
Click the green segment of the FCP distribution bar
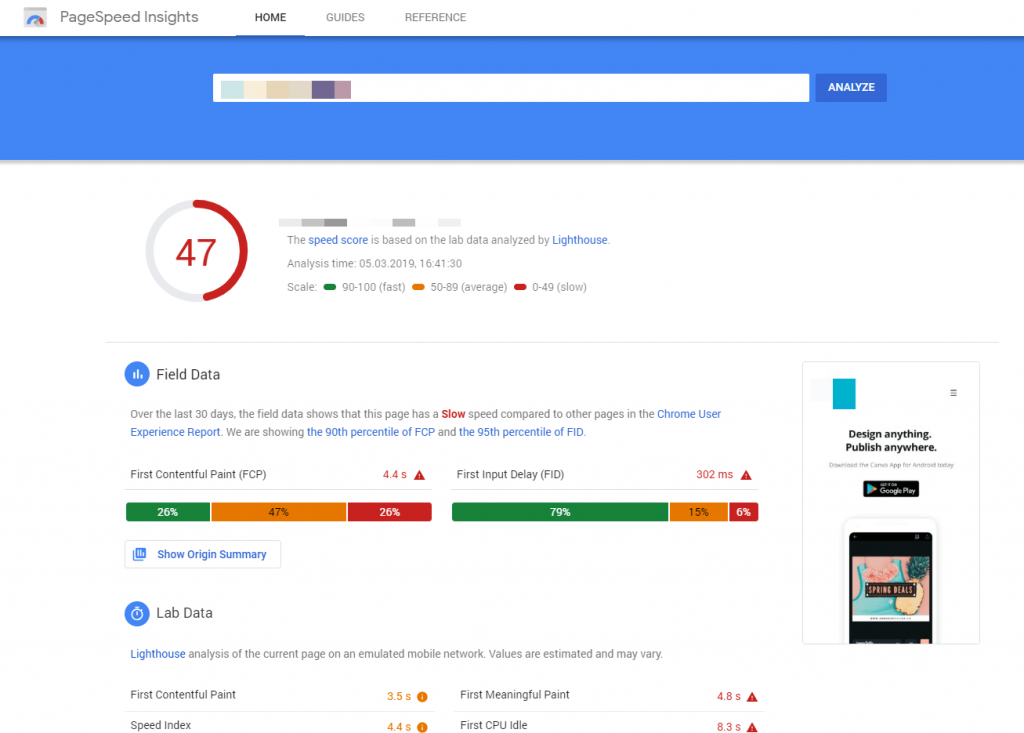[x=167, y=511]
